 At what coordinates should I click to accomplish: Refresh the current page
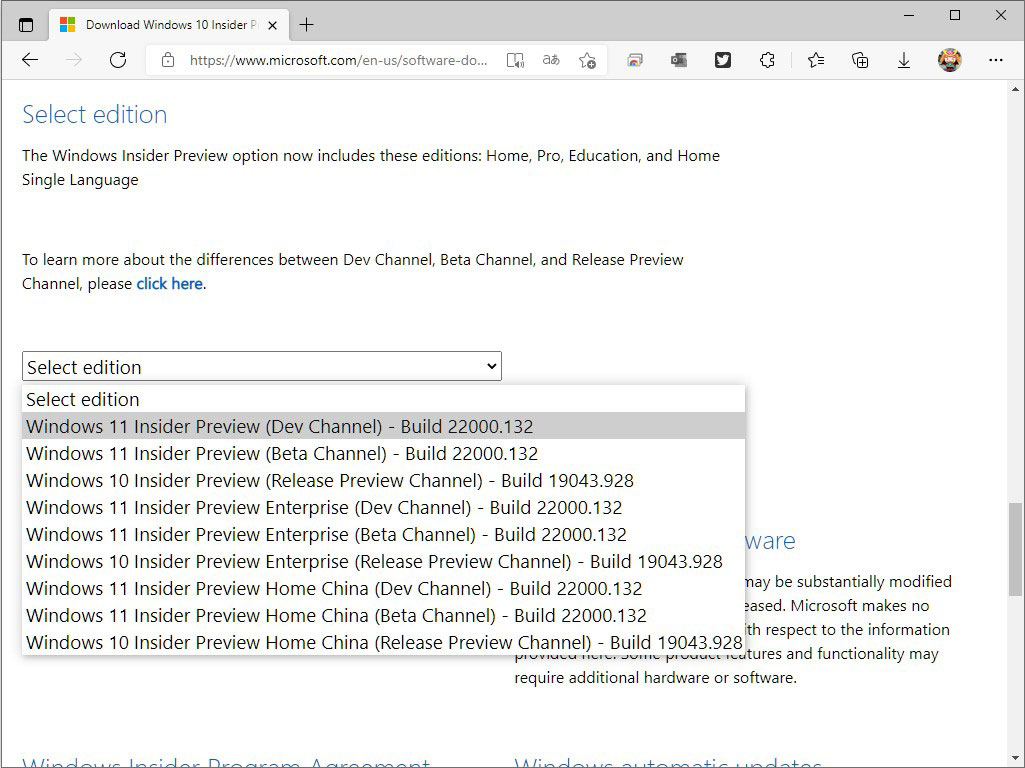point(118,60)
